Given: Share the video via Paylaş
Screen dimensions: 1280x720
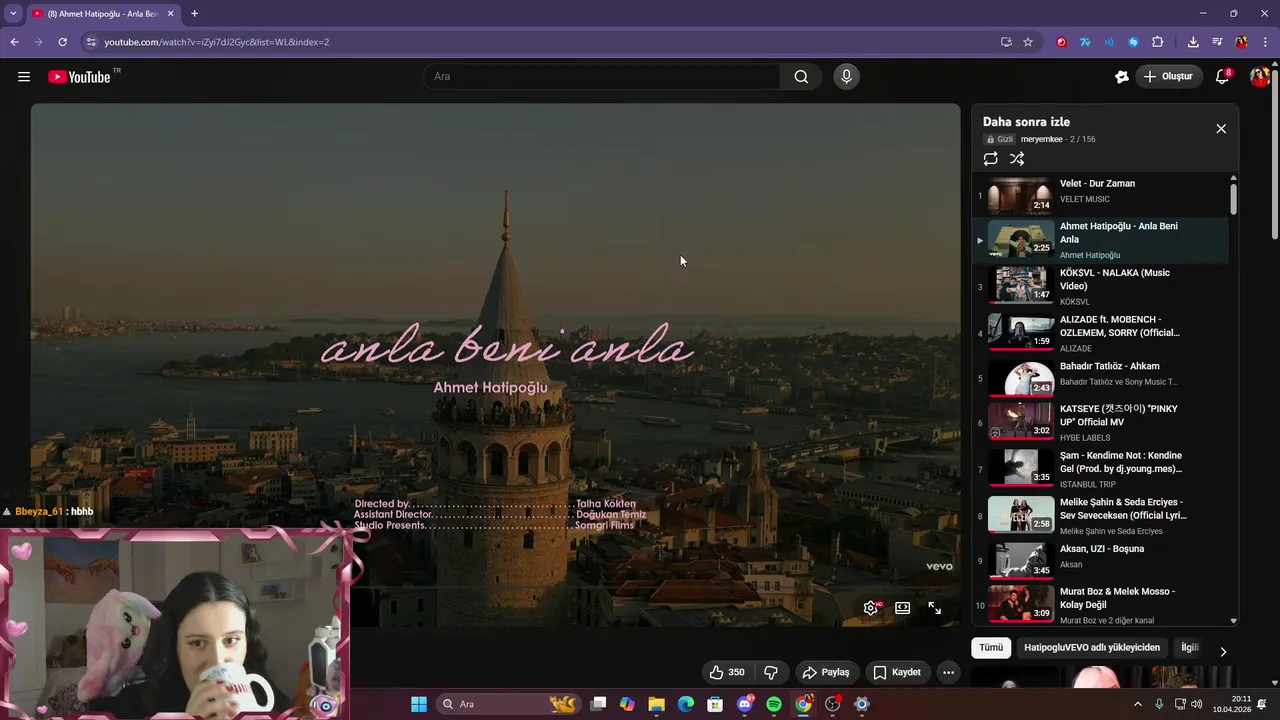Looking at the screenshot, I should point(826,672).
